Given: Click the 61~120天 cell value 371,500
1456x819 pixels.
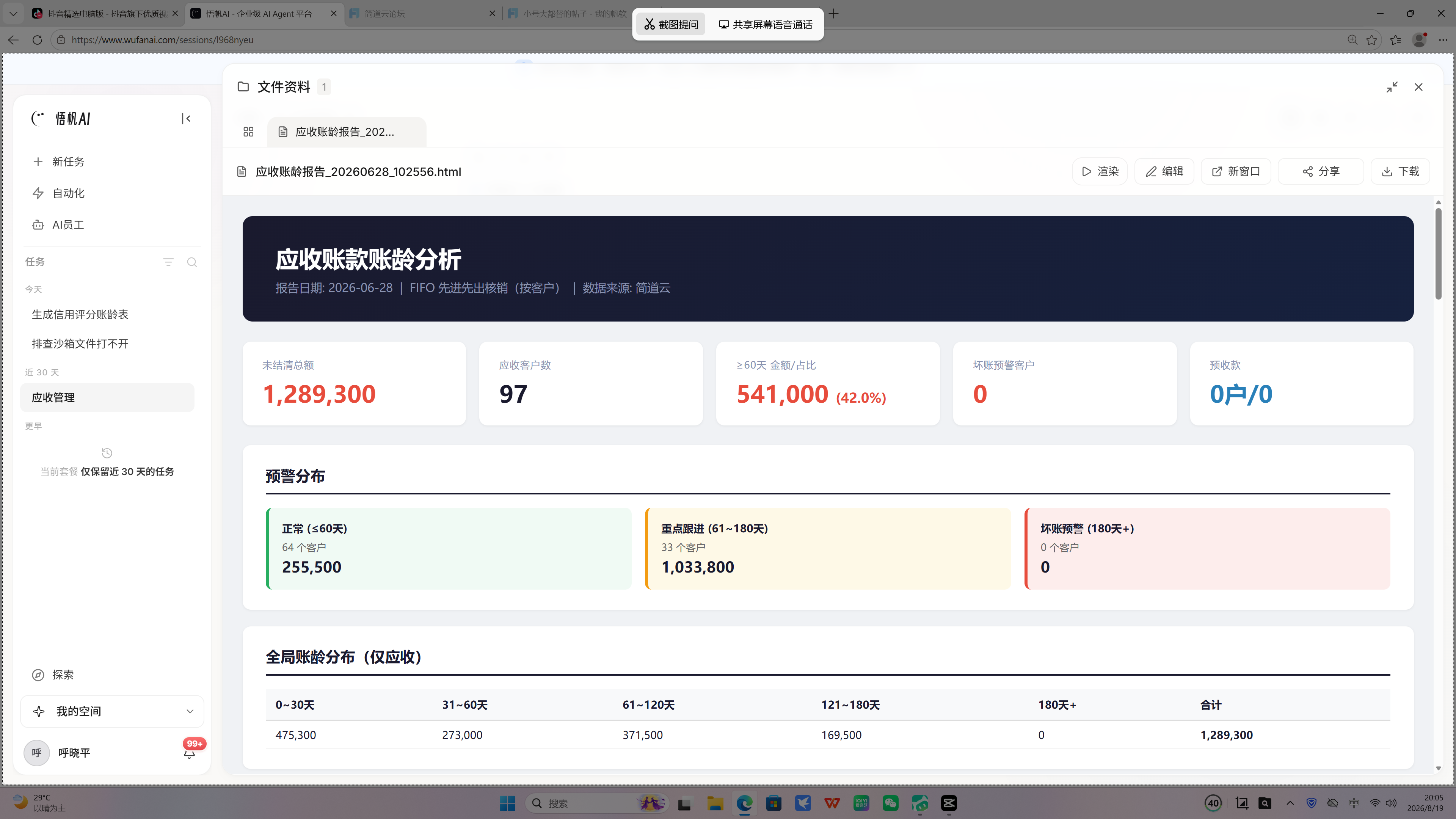Looking at the screenshot, I should (643, 735).
